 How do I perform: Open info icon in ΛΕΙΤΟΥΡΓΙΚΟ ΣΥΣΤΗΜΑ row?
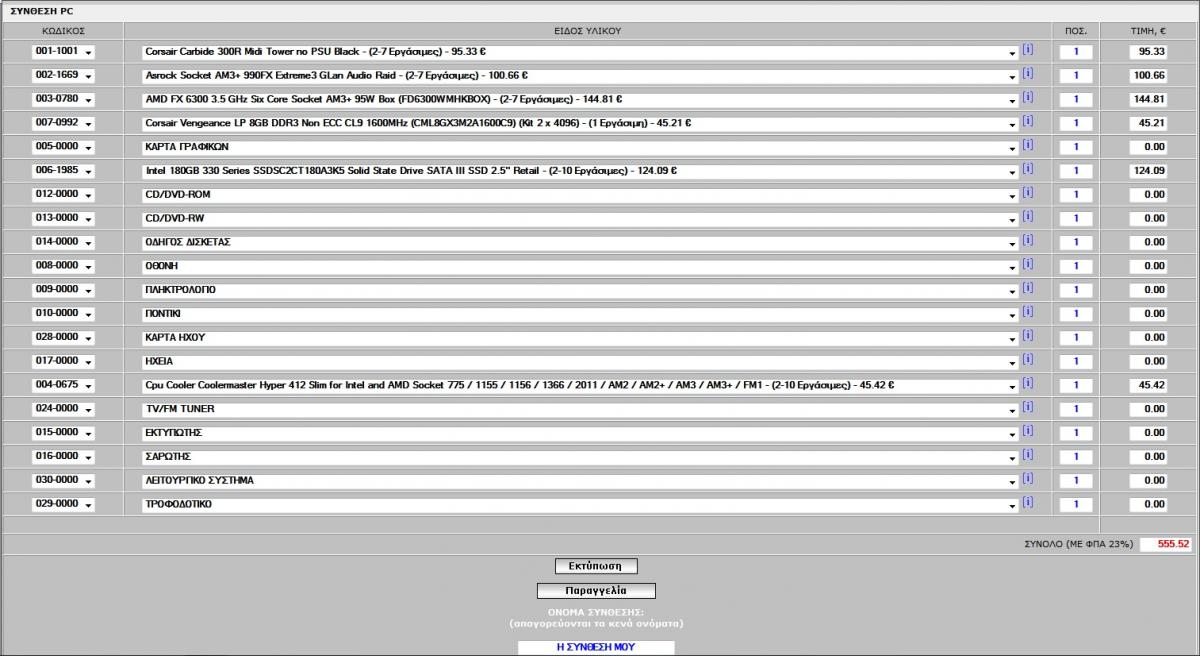pyautogui.click(x=1027, y=478)
